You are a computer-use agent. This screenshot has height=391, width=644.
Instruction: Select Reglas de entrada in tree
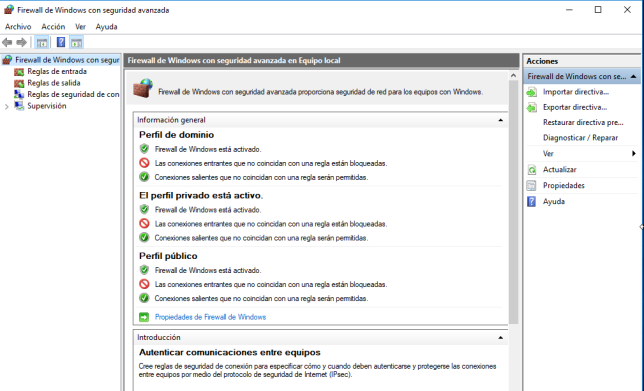coord(57,71)
